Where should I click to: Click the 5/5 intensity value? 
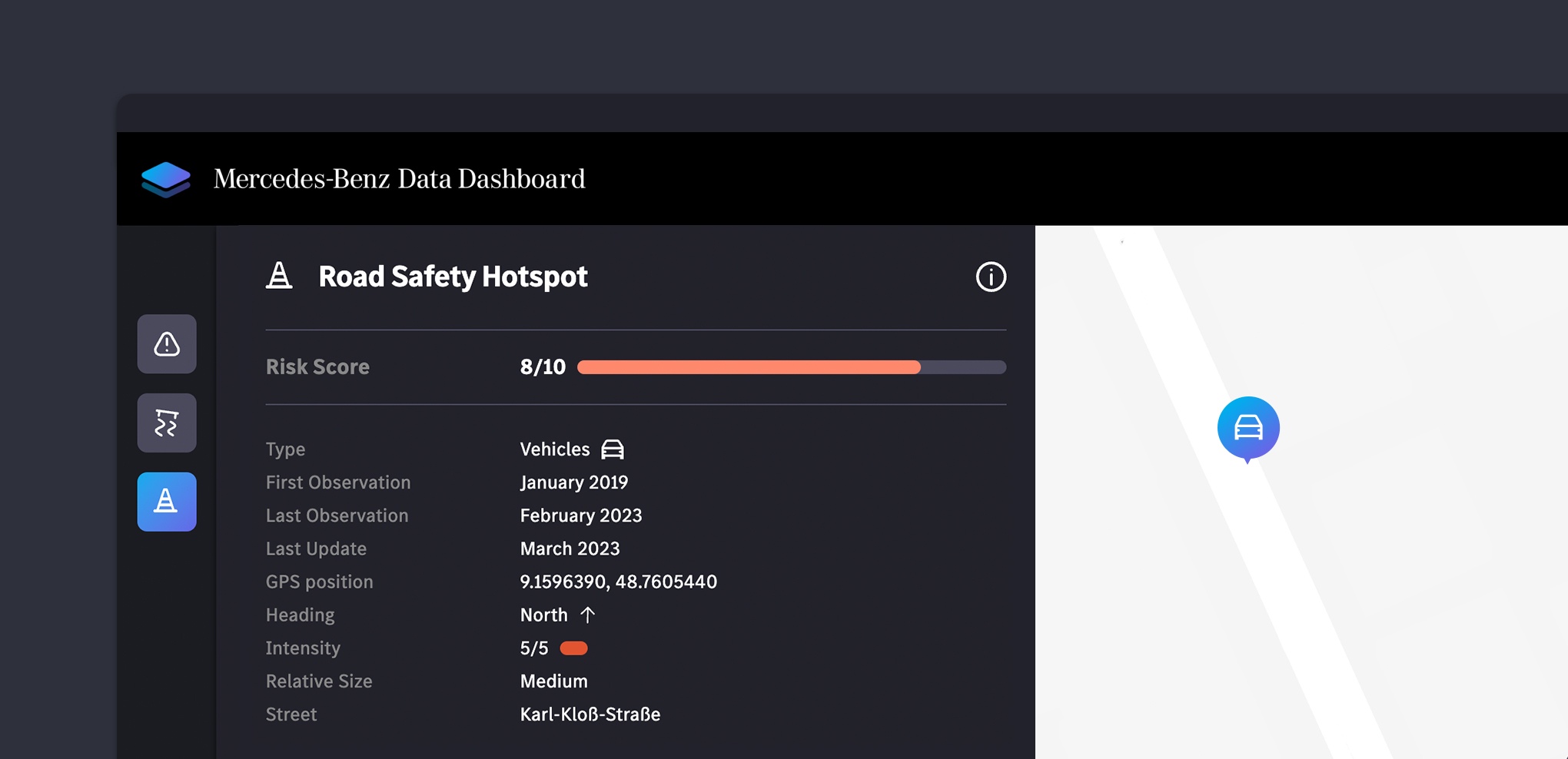pyautogui.click(x=534, y=648)
